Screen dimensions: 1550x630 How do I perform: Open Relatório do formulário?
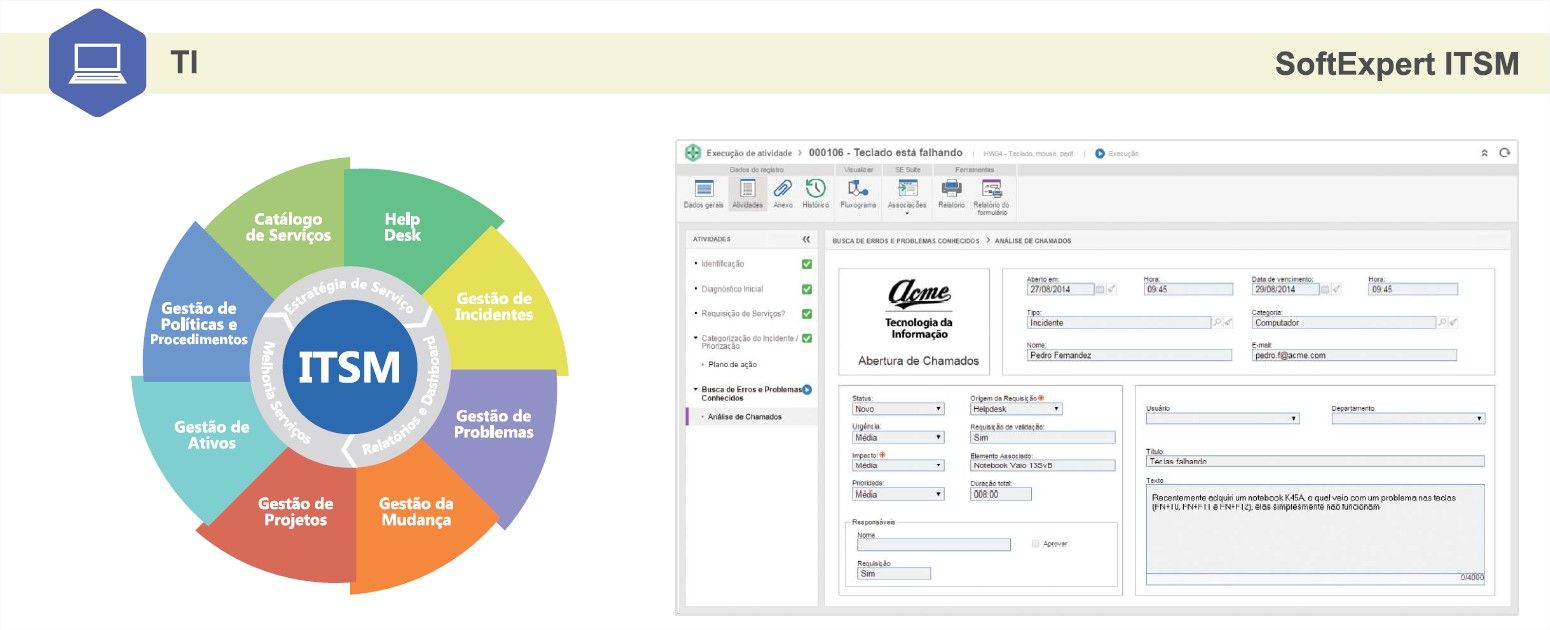tap(991, 198)
